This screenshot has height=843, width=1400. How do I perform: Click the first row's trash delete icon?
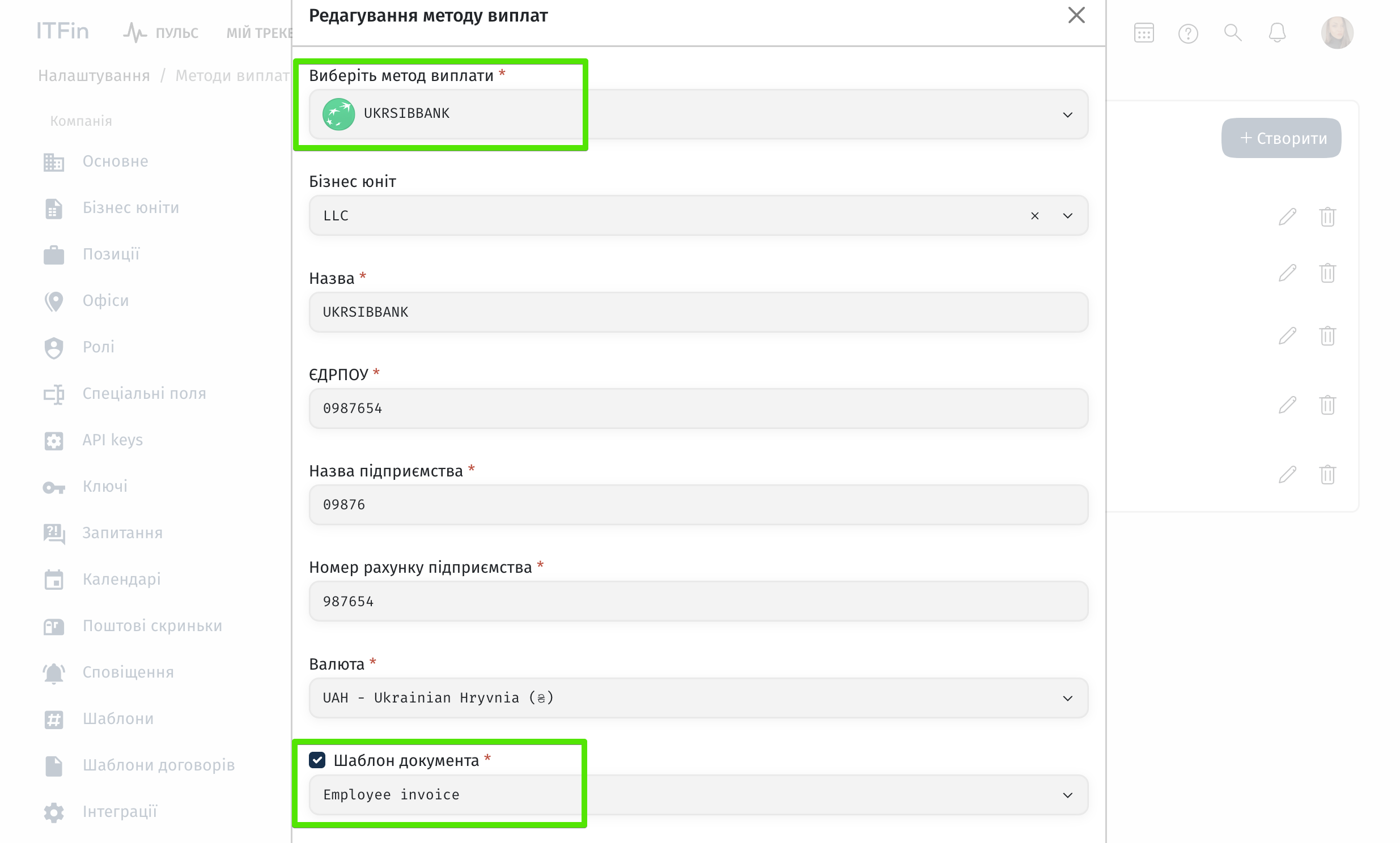click(x=1327, y=216)
